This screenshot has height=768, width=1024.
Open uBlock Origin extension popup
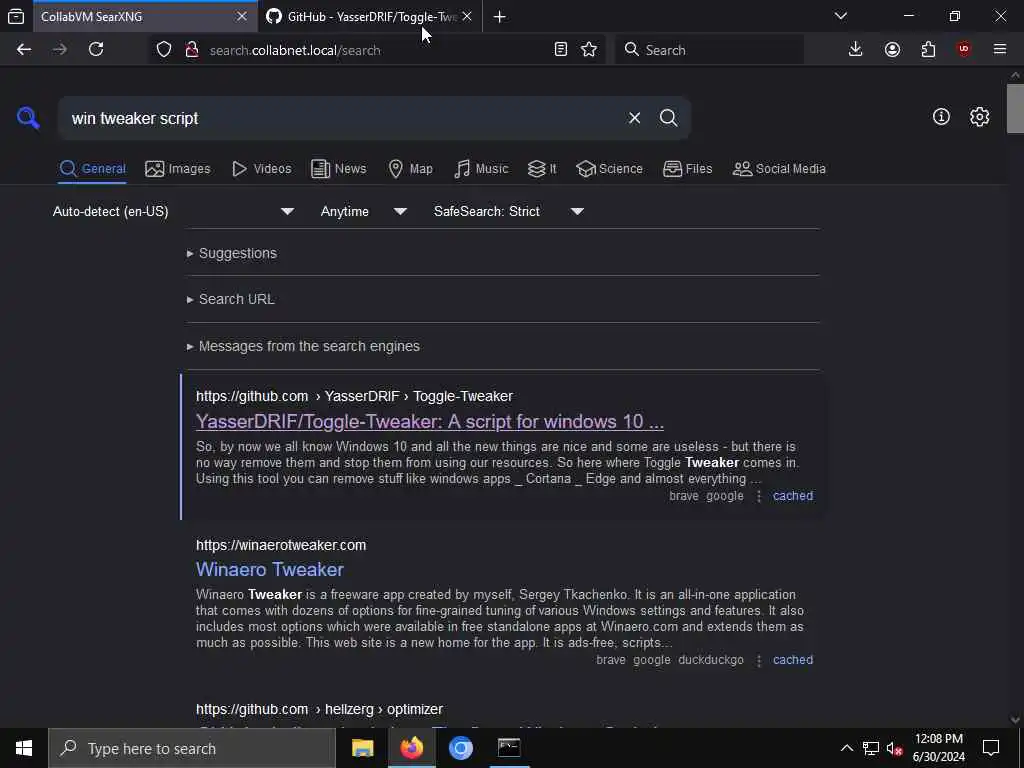(x=964, y=50)
